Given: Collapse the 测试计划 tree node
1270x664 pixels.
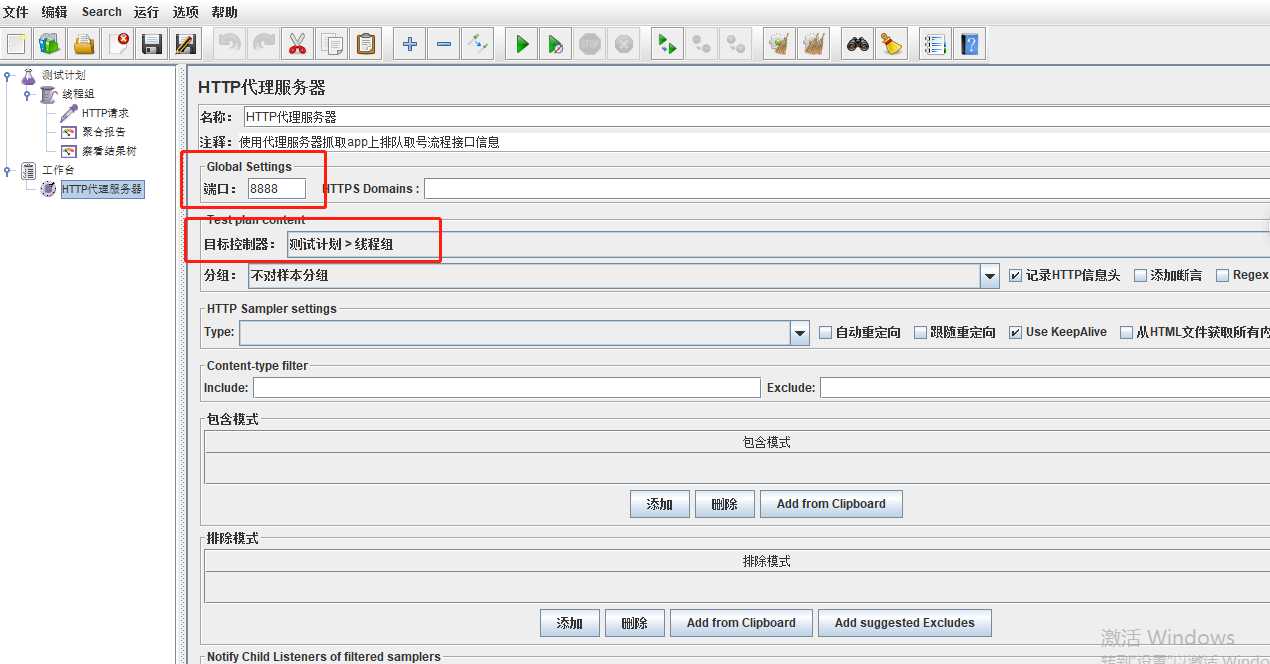Looking at the screenshot, I should (x=9, y=76).
